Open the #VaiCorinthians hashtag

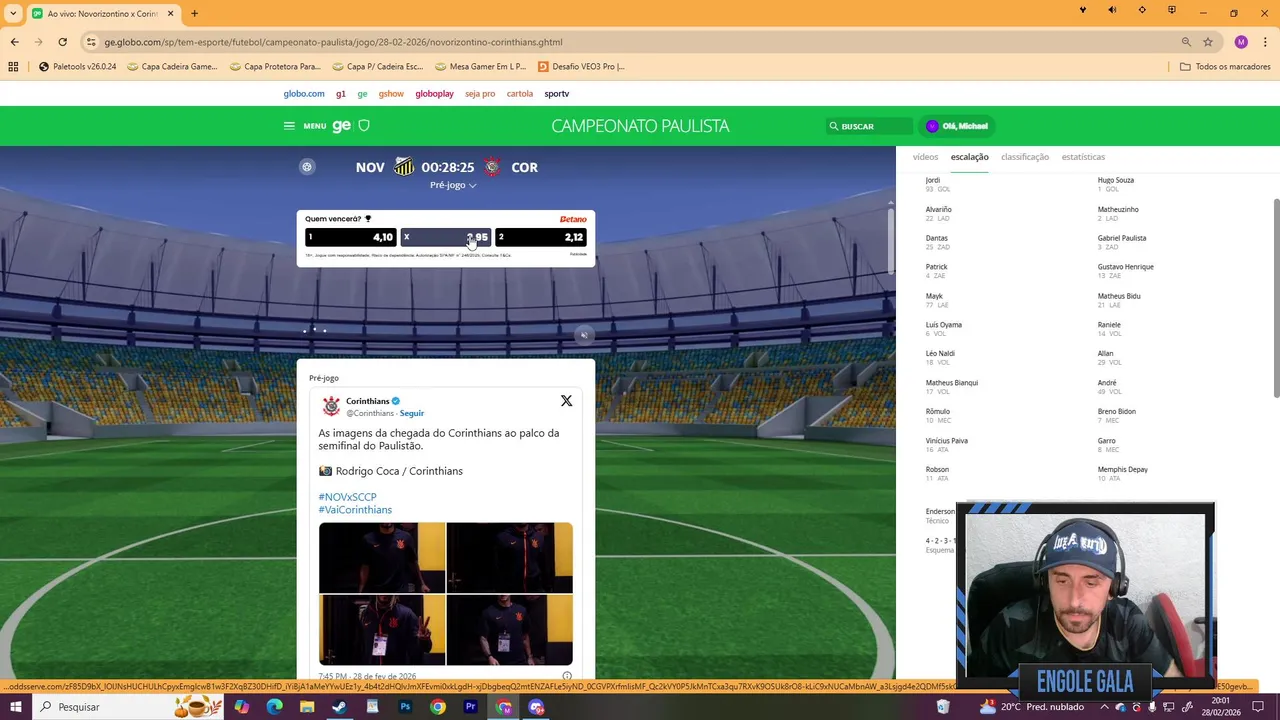pos(355,510)
